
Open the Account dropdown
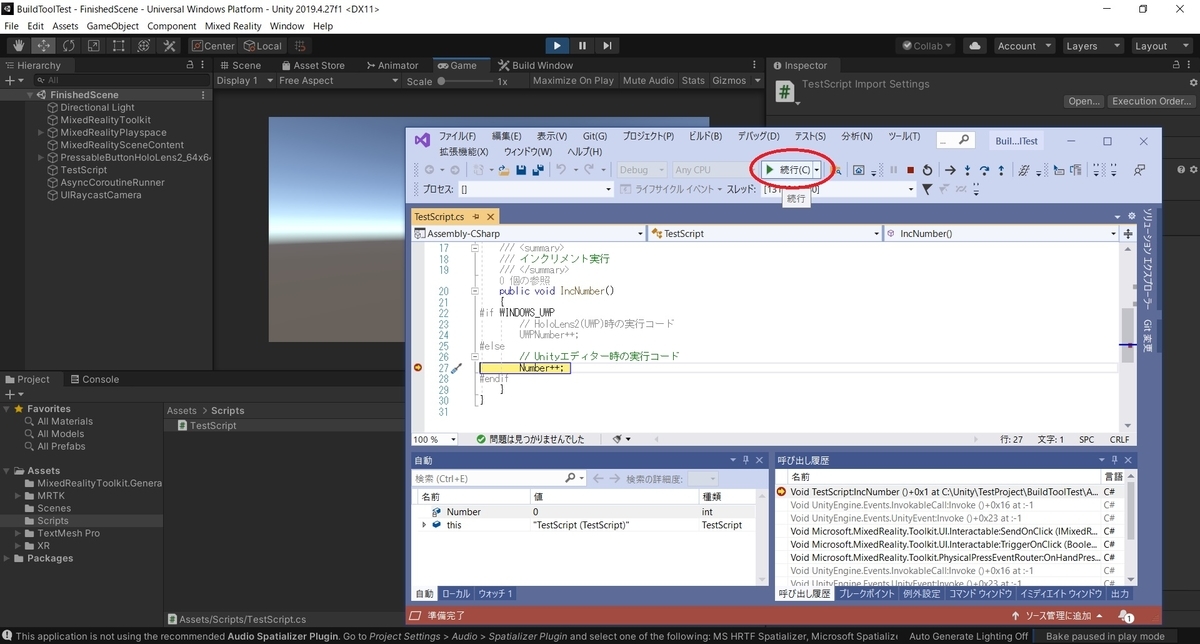(x=1023, y=46)
